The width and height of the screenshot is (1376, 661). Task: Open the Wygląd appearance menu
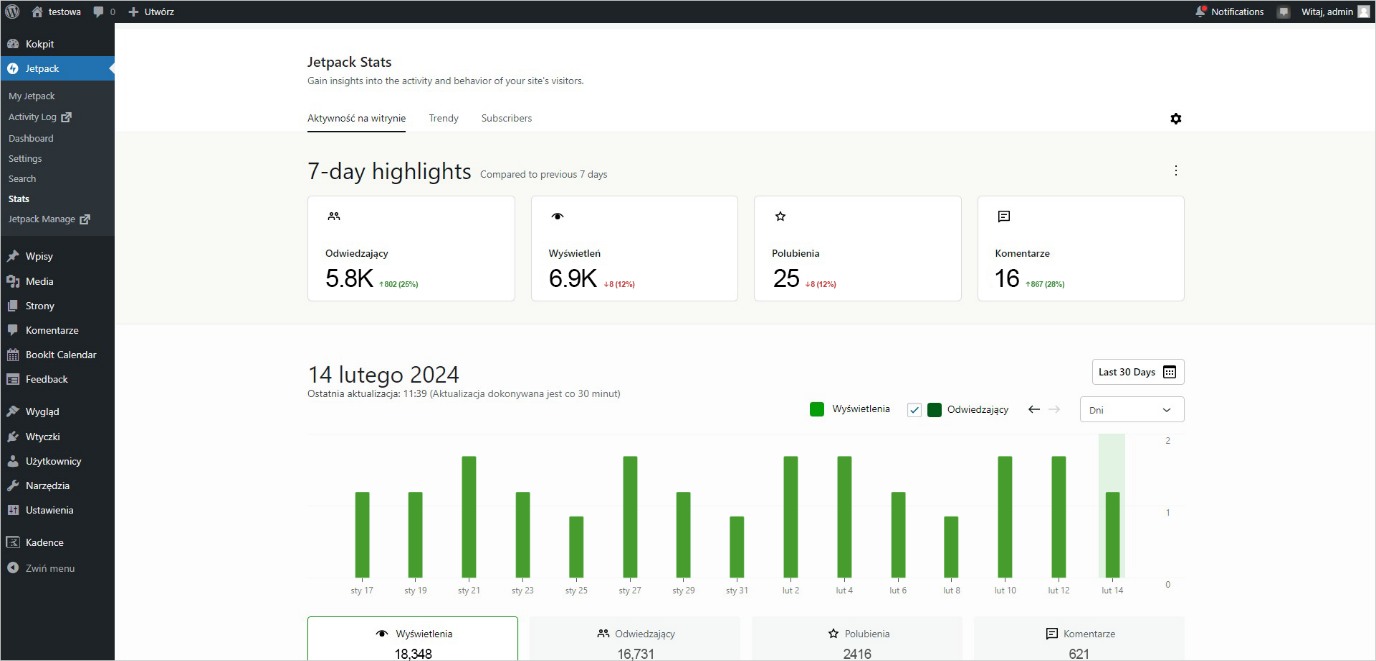57,412
